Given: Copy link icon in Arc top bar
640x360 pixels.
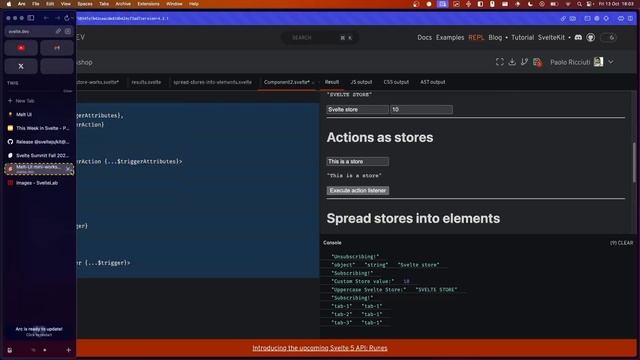Looking at the screenshot, I should point(563,18).
